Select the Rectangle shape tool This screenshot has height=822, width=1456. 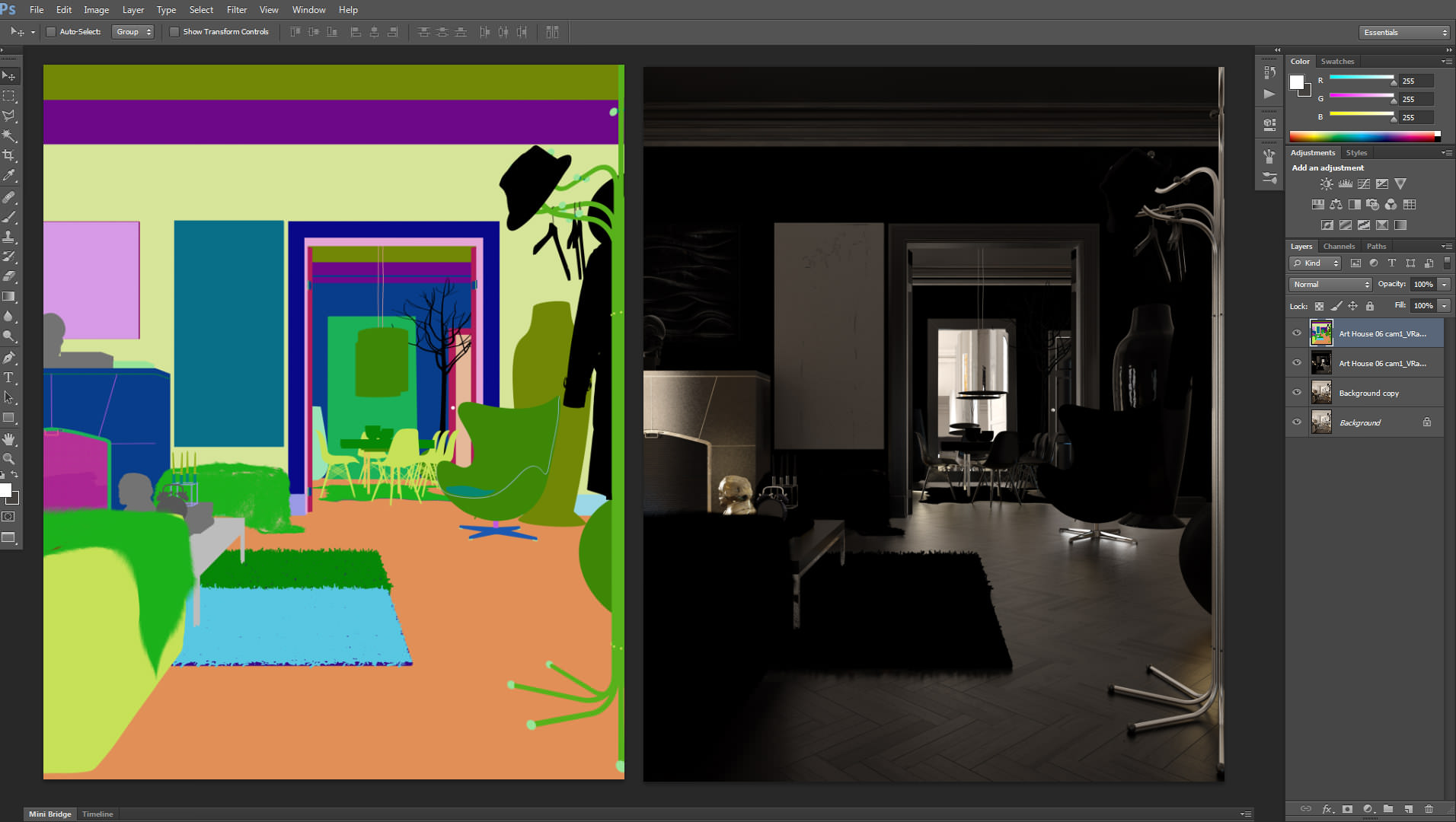(x=9, y=417)
